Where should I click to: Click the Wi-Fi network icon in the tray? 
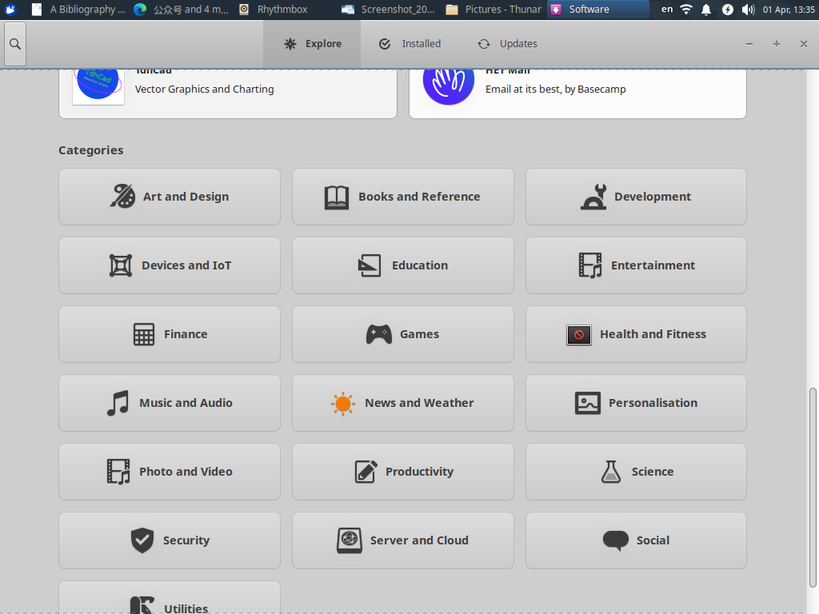tap(686, 9)
